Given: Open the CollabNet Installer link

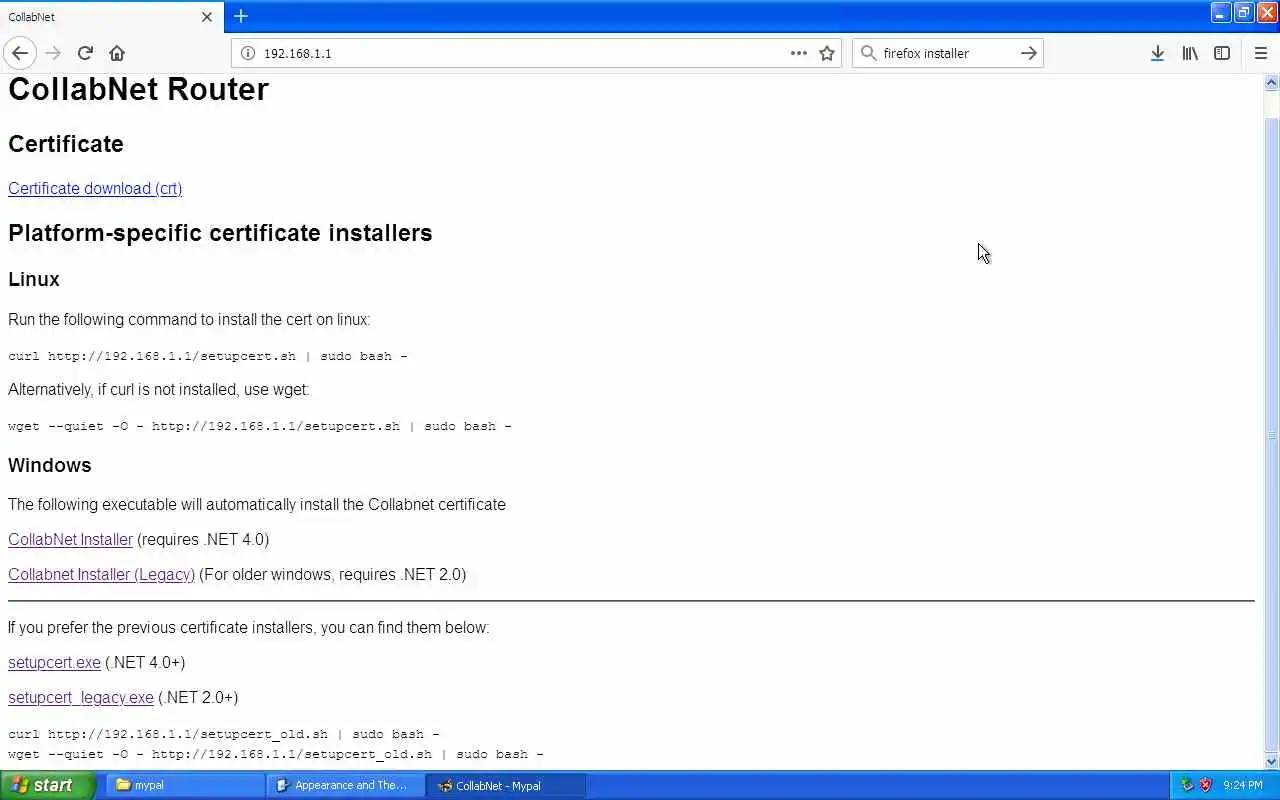Looking at the screenshot, I should [70, 539].
